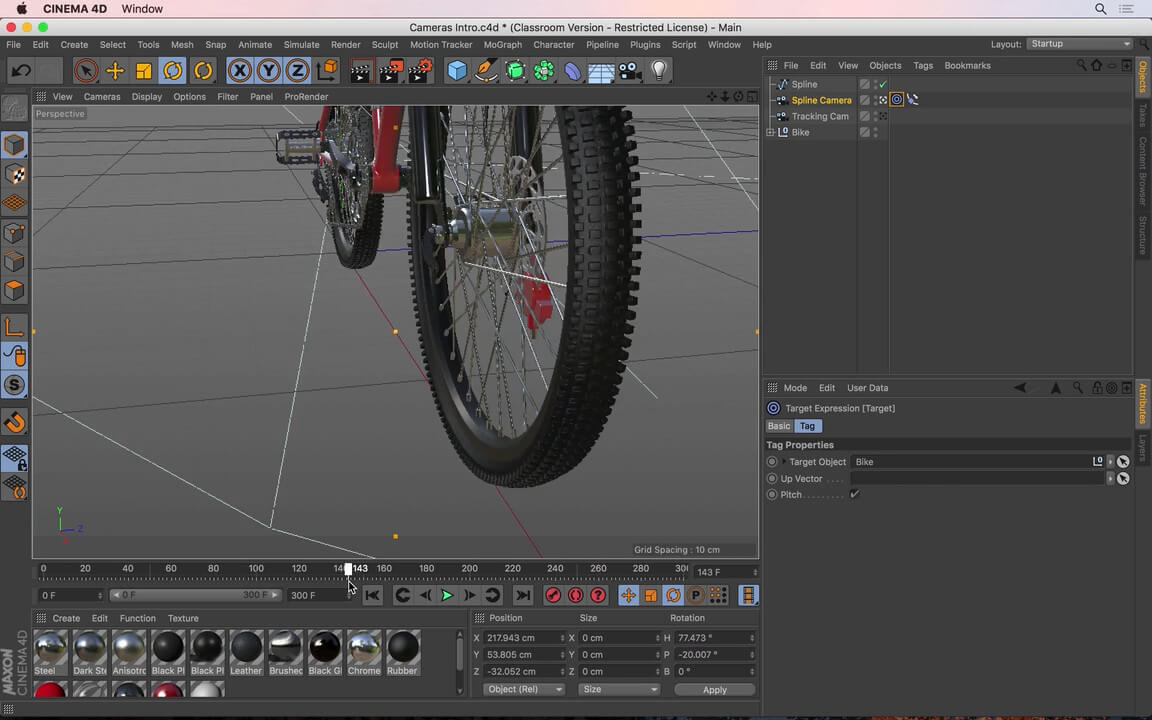Expand the Bike object hierarchy
Image resolution: width=1152 pixels, height=720 pixels.
coord(771,132)
